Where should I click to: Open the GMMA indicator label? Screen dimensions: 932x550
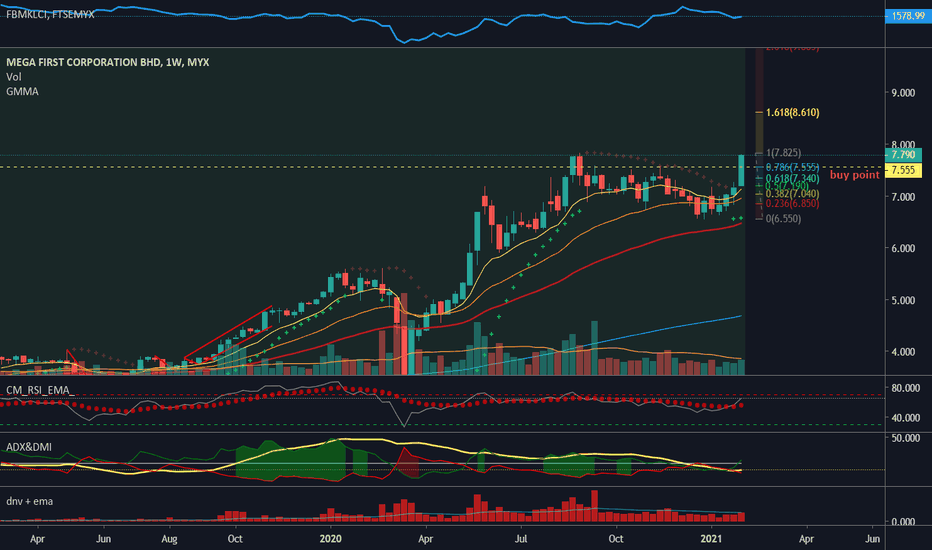pos(22,92)
